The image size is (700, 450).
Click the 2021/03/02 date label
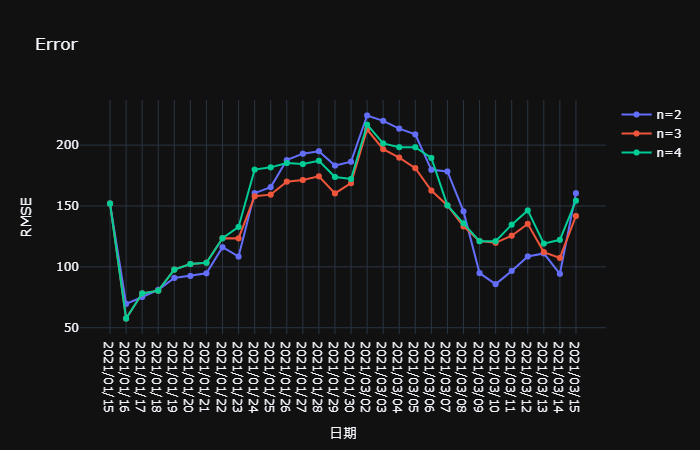[365, 377]
